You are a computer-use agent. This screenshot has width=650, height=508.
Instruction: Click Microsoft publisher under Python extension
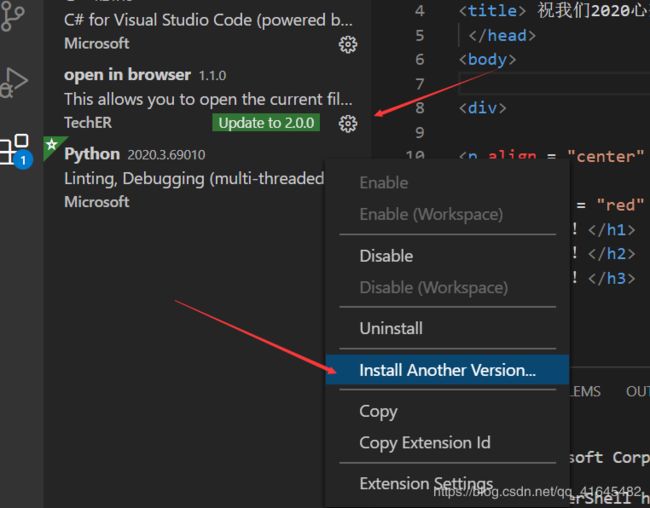(x=97, y=202)
